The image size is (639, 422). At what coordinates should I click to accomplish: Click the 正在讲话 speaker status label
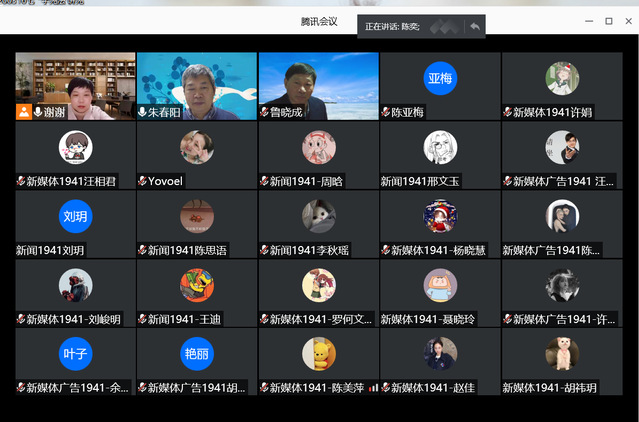(392, 26)
